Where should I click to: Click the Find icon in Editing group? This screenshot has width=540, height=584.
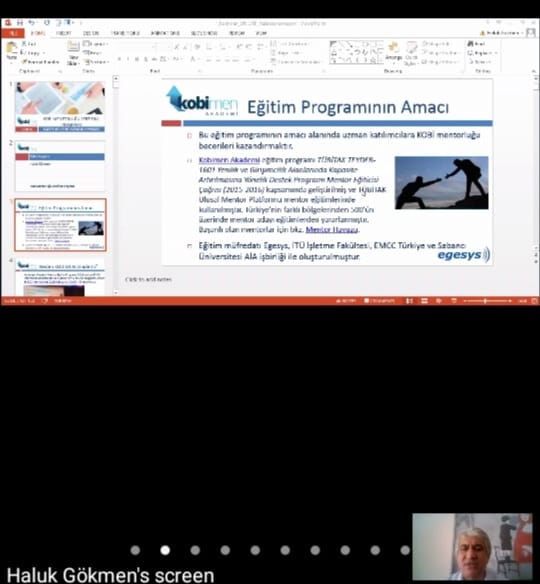(x=477, y=44)
